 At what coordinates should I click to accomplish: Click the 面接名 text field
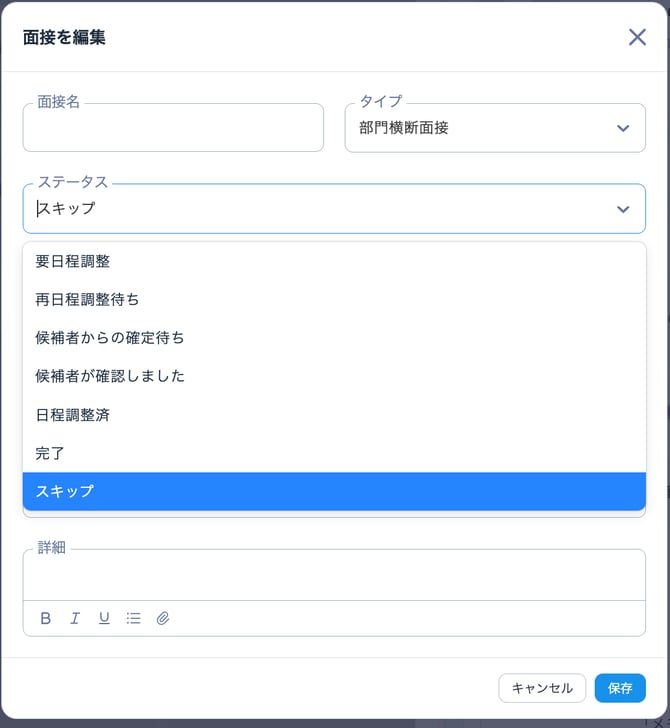(173, 129)
